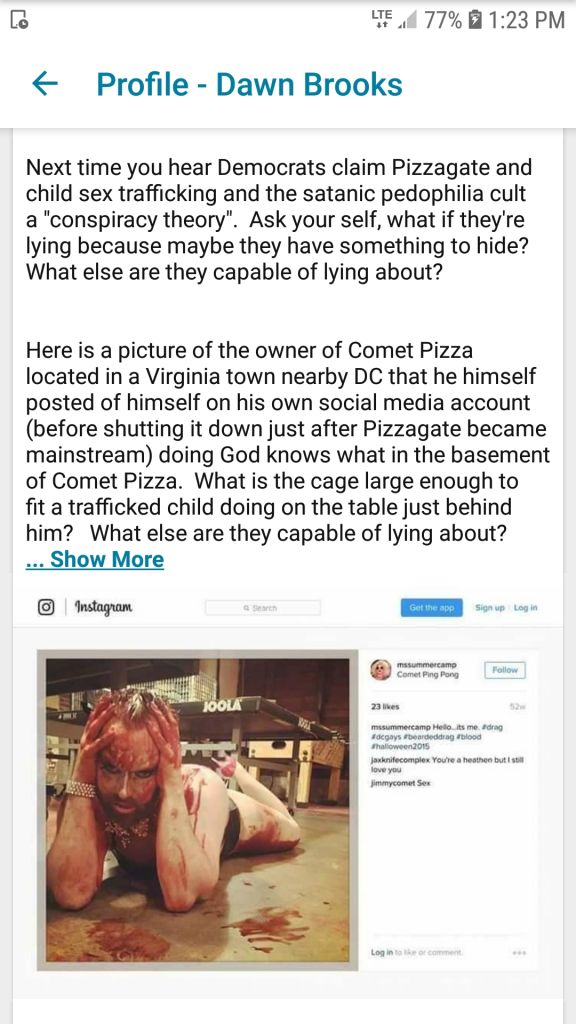The image size is (576, 1024).
Task: Open the Log in link at top
Action: click(525, 607)
